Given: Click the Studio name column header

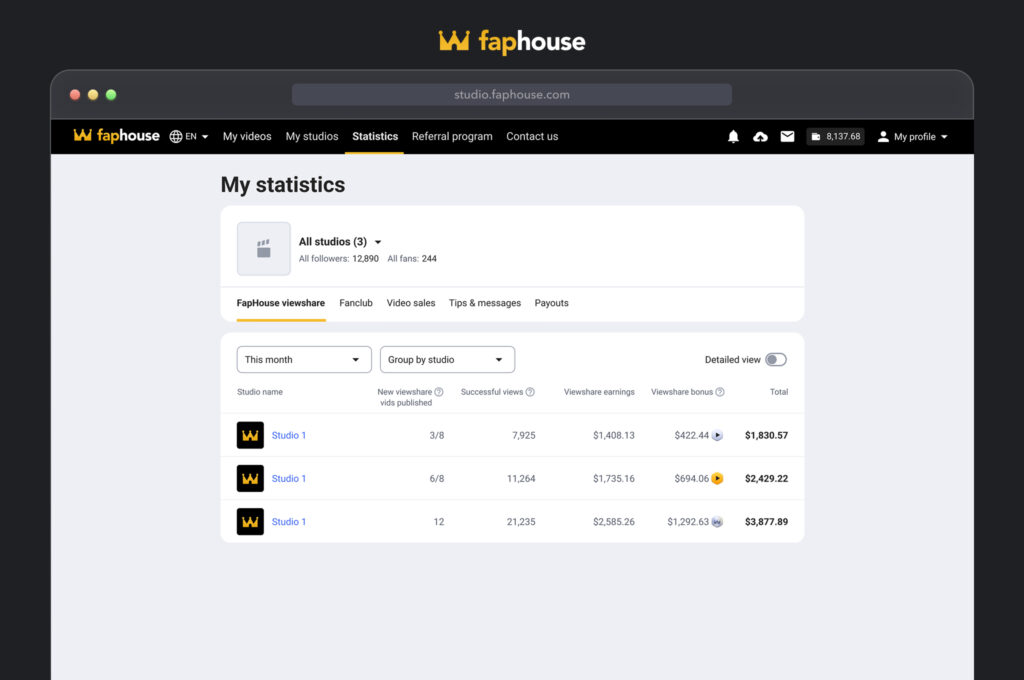Looking at the screenshot, I should [260, 392].
